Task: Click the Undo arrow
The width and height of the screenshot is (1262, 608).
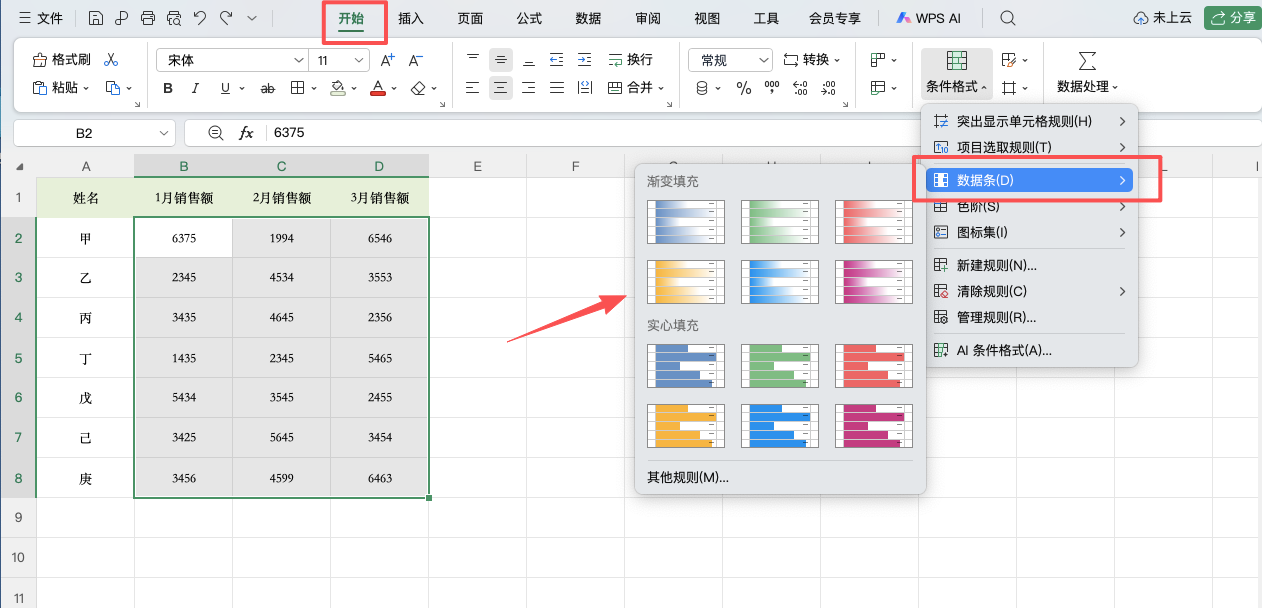Action: (200, 18)
